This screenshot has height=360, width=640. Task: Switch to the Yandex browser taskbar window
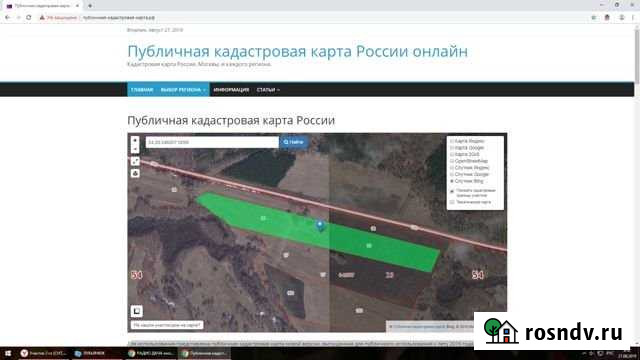(x=44, y=353)
